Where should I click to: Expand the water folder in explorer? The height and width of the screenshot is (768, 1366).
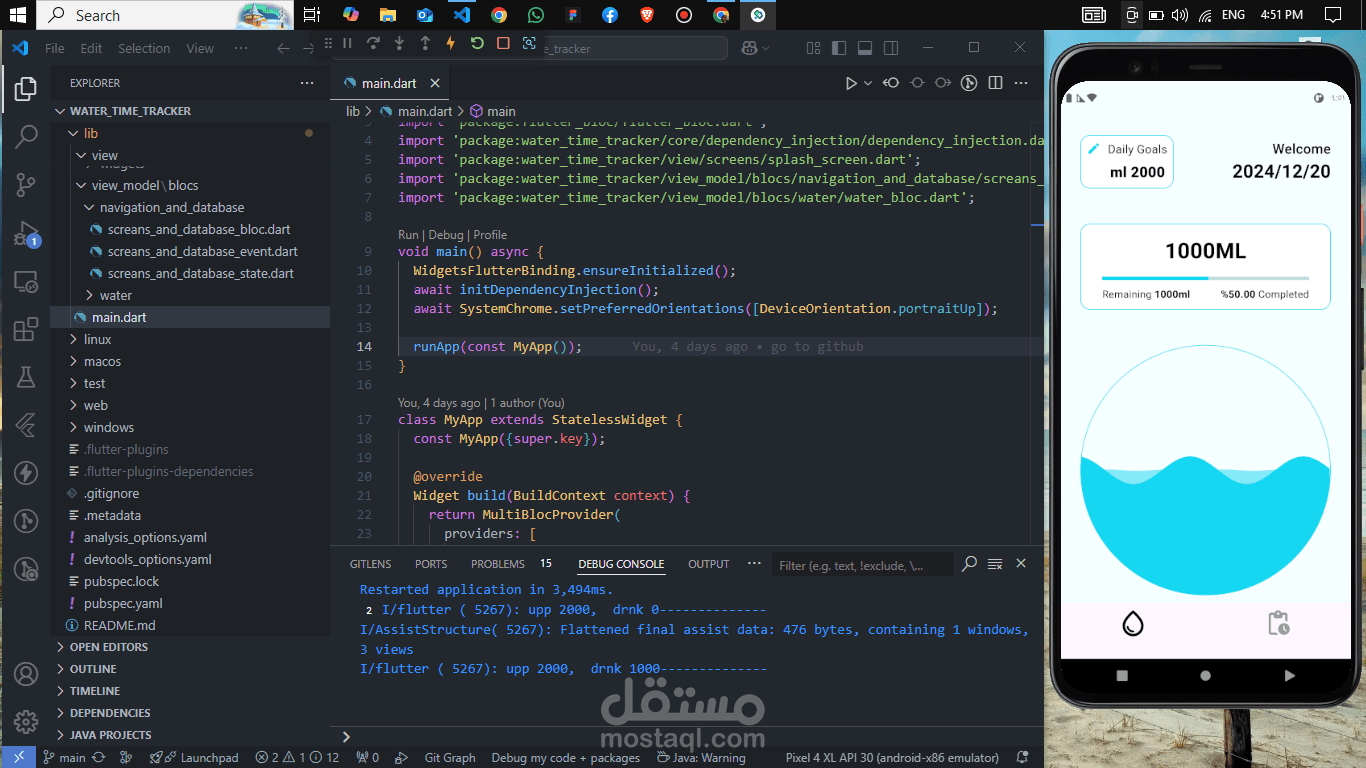115,295
